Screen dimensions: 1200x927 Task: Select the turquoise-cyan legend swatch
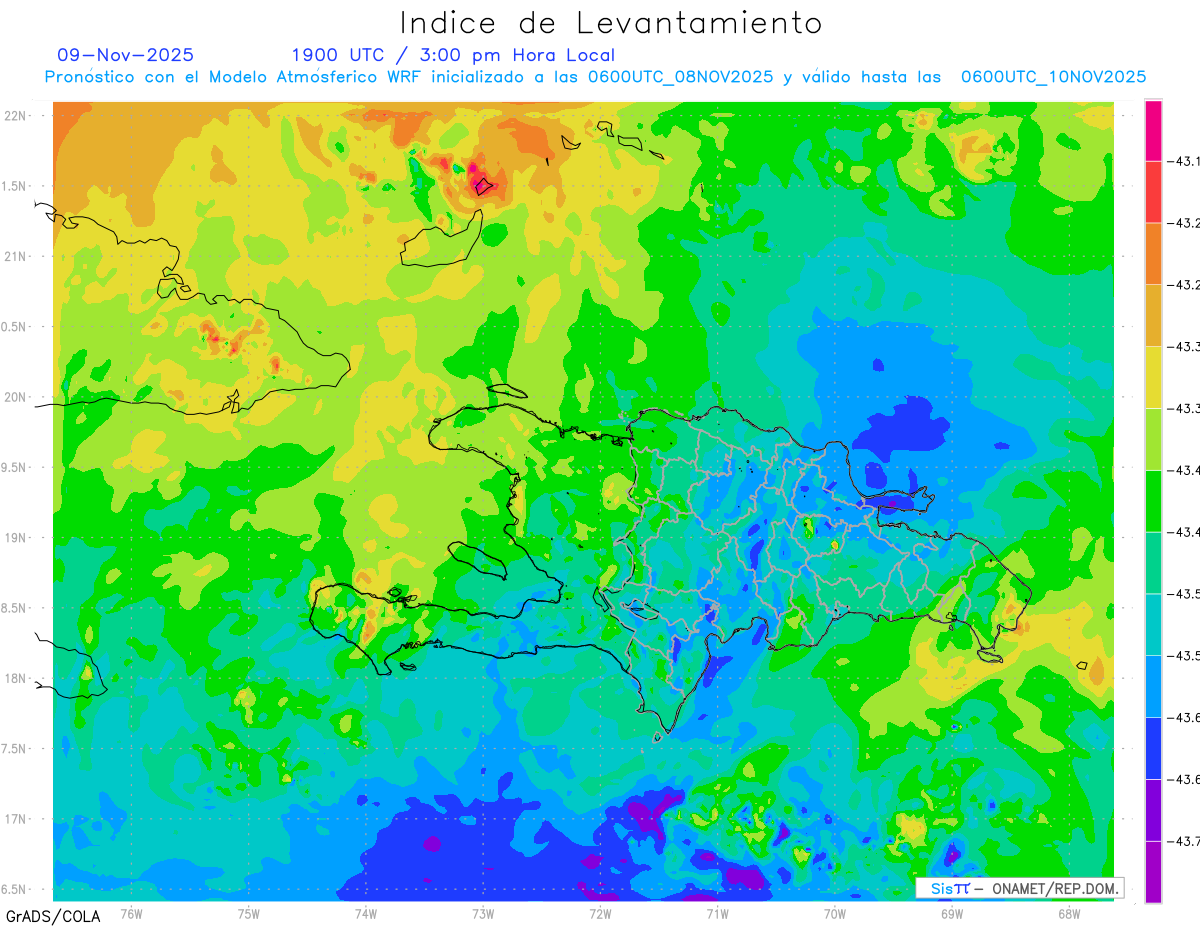click(1153, 624)
